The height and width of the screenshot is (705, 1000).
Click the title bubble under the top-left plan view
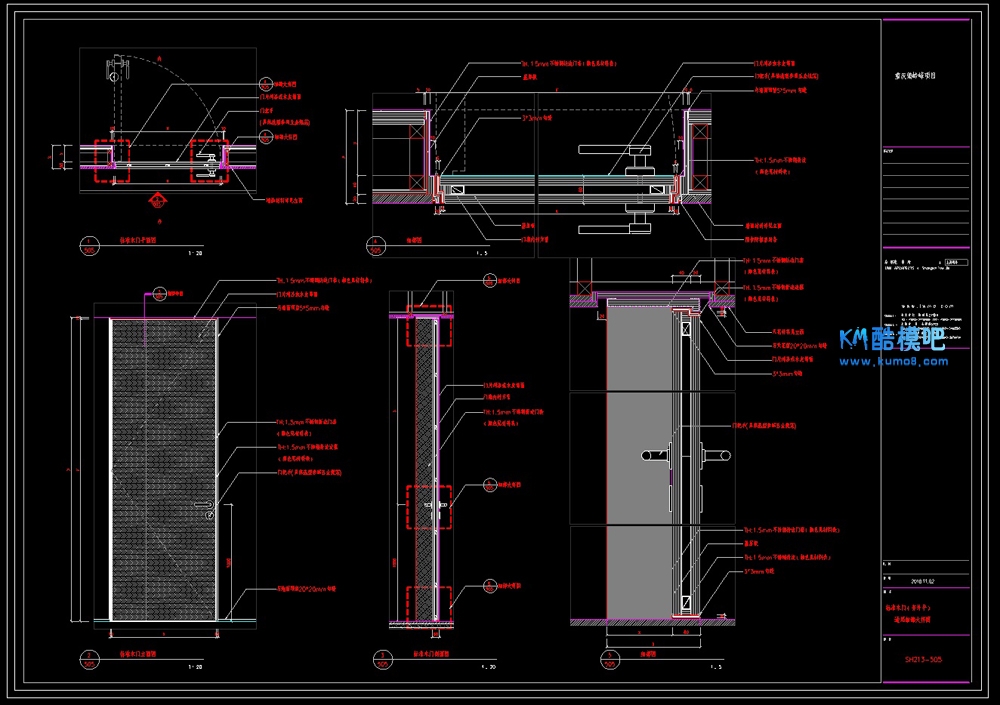[90, 246]
